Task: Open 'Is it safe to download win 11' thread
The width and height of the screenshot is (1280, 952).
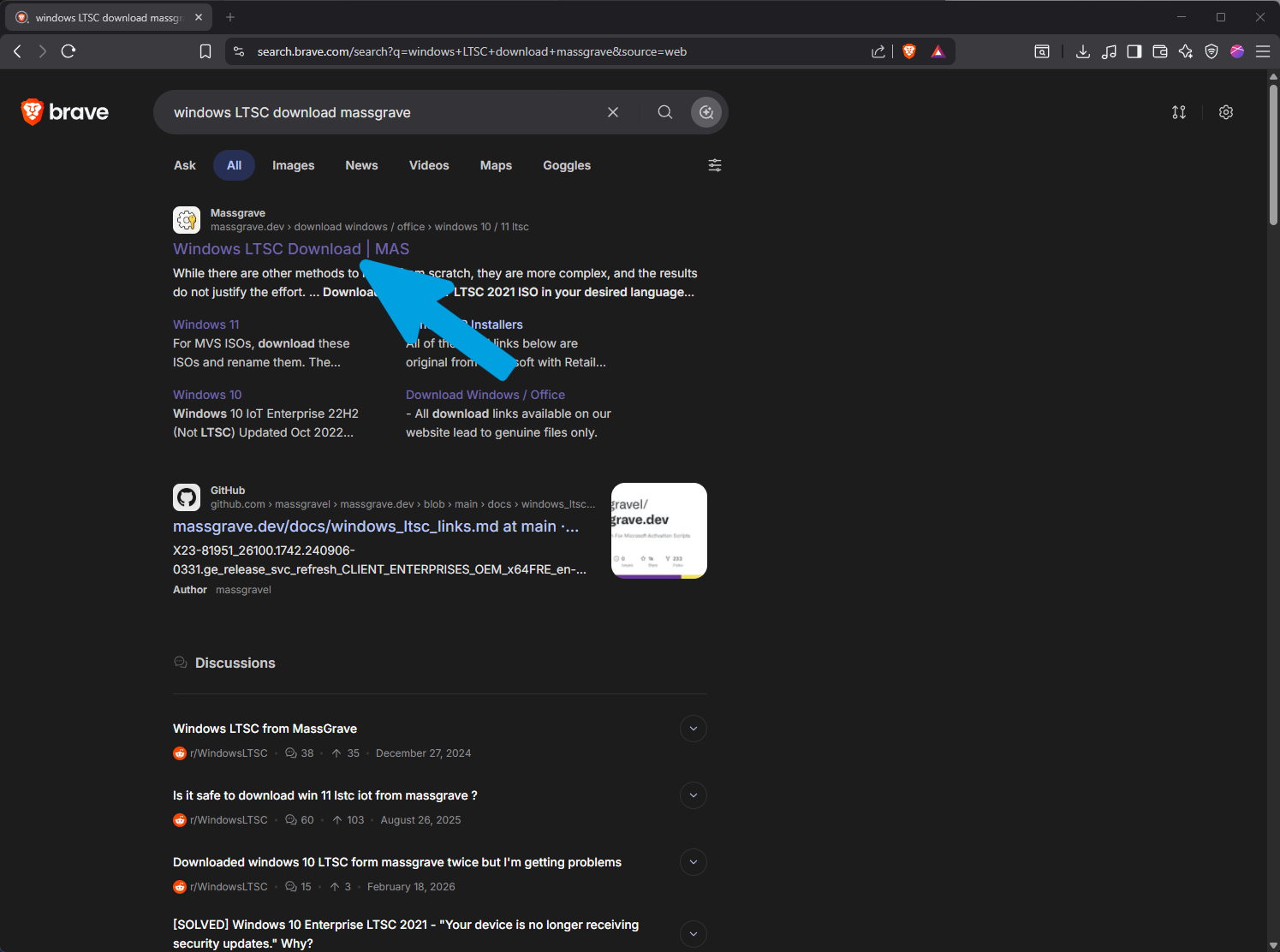Action: [325, 795]
